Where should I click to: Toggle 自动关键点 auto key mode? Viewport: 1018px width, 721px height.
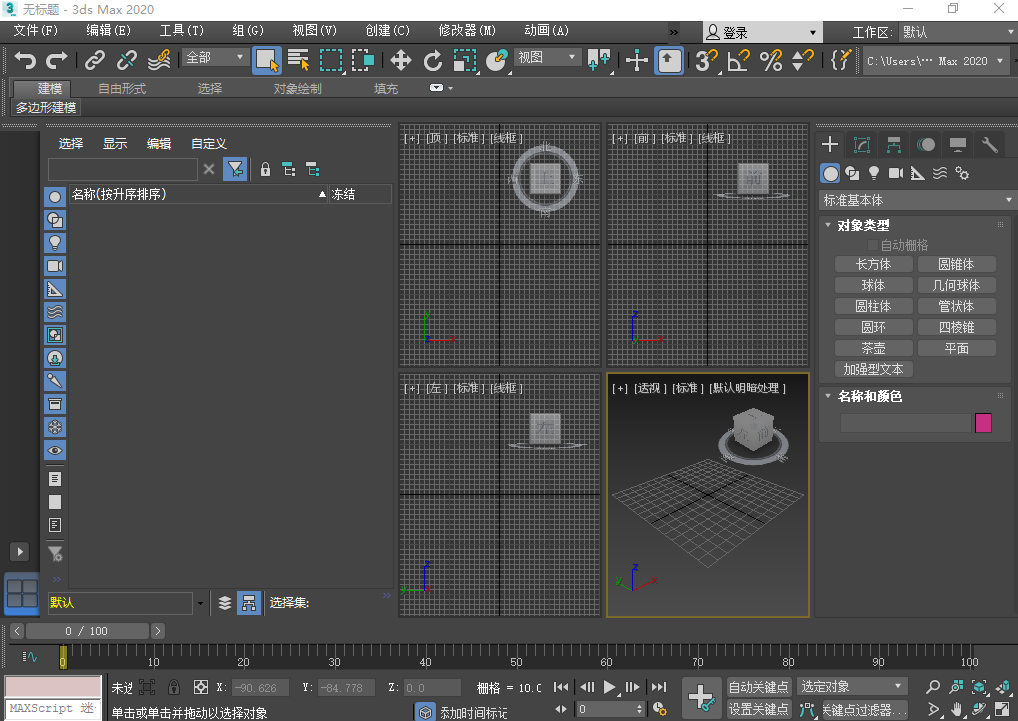point(759,687)
